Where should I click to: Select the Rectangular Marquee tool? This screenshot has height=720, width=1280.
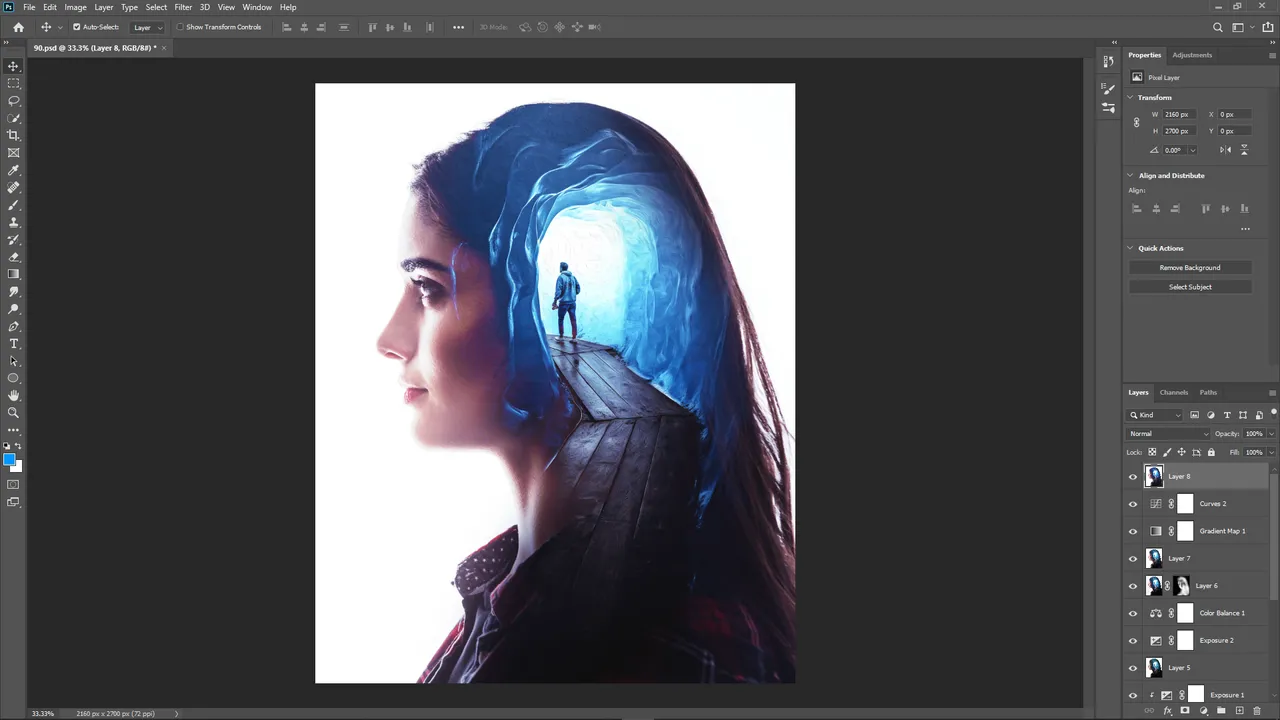(x=13, y=83)
